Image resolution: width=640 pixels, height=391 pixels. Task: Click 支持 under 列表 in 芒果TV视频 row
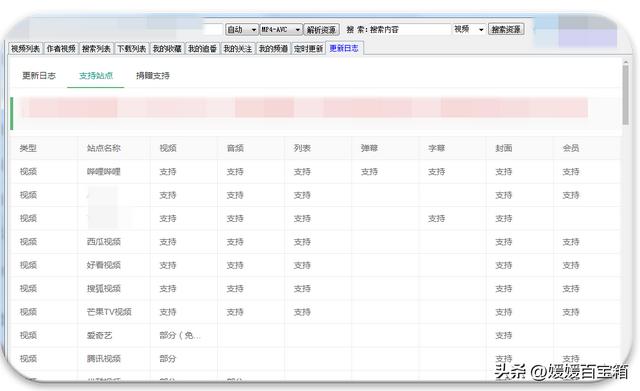click(x=302, y=312)
